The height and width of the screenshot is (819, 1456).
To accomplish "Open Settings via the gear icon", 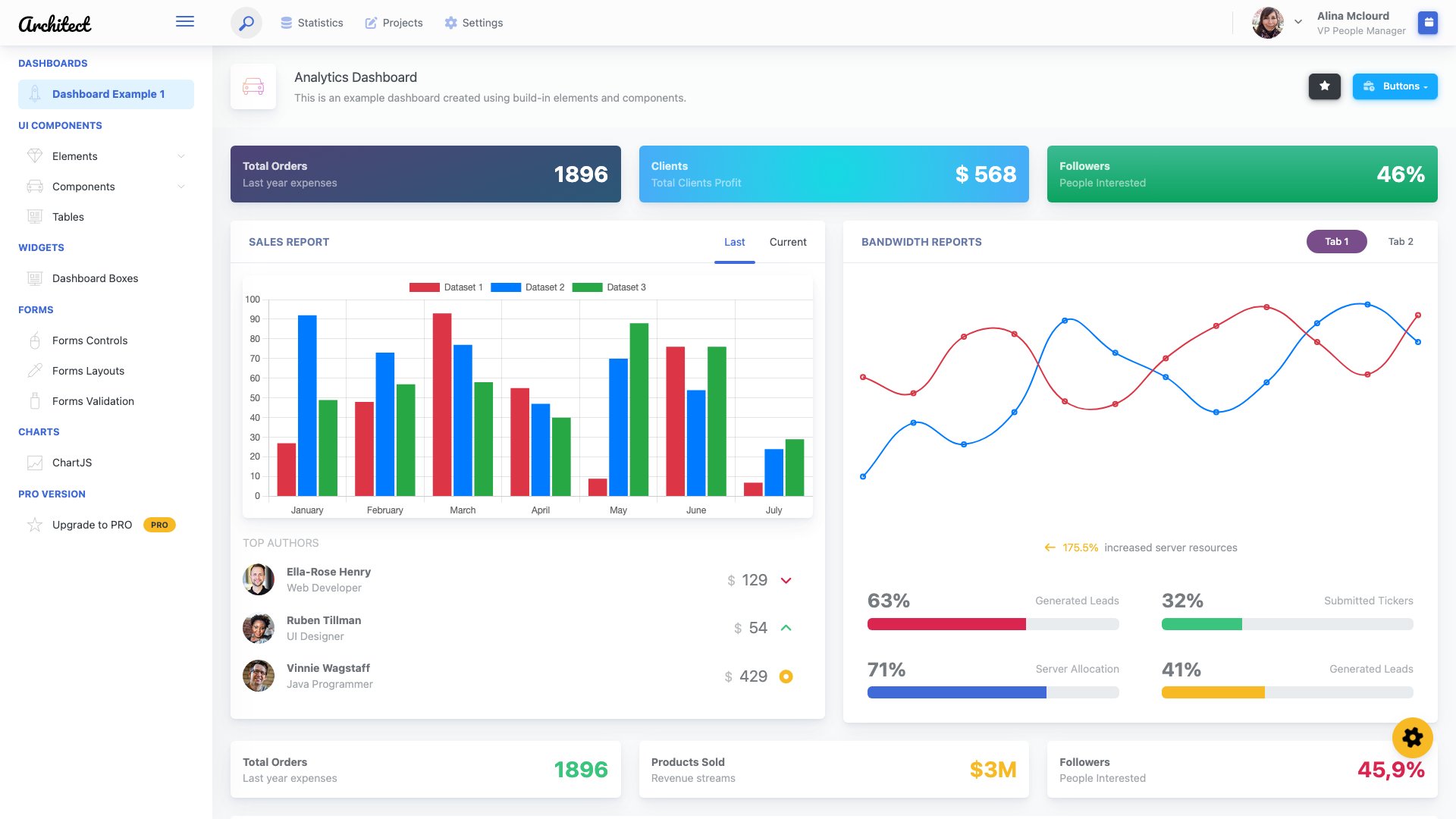I will point(450,22).
